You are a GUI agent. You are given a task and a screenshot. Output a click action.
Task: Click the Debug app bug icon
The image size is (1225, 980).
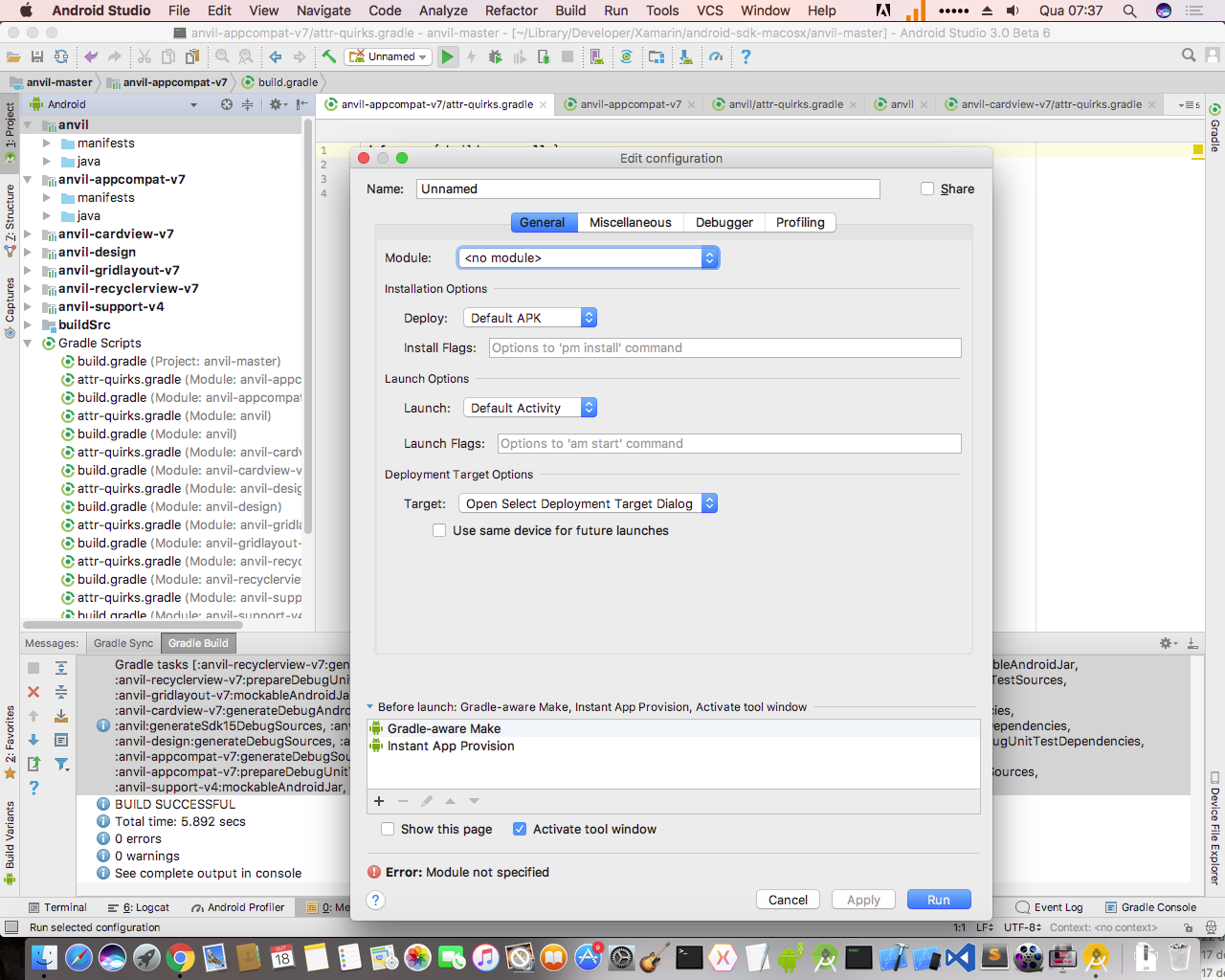[x=495, y=56]
